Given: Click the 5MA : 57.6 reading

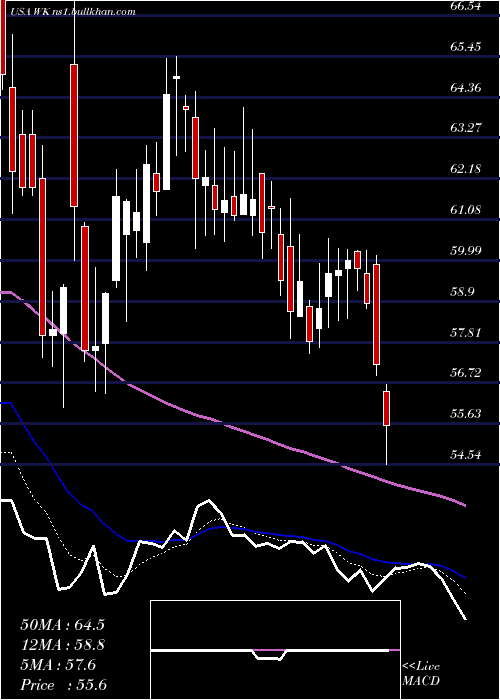Looking at the screenshot, I should coord(58,665).
